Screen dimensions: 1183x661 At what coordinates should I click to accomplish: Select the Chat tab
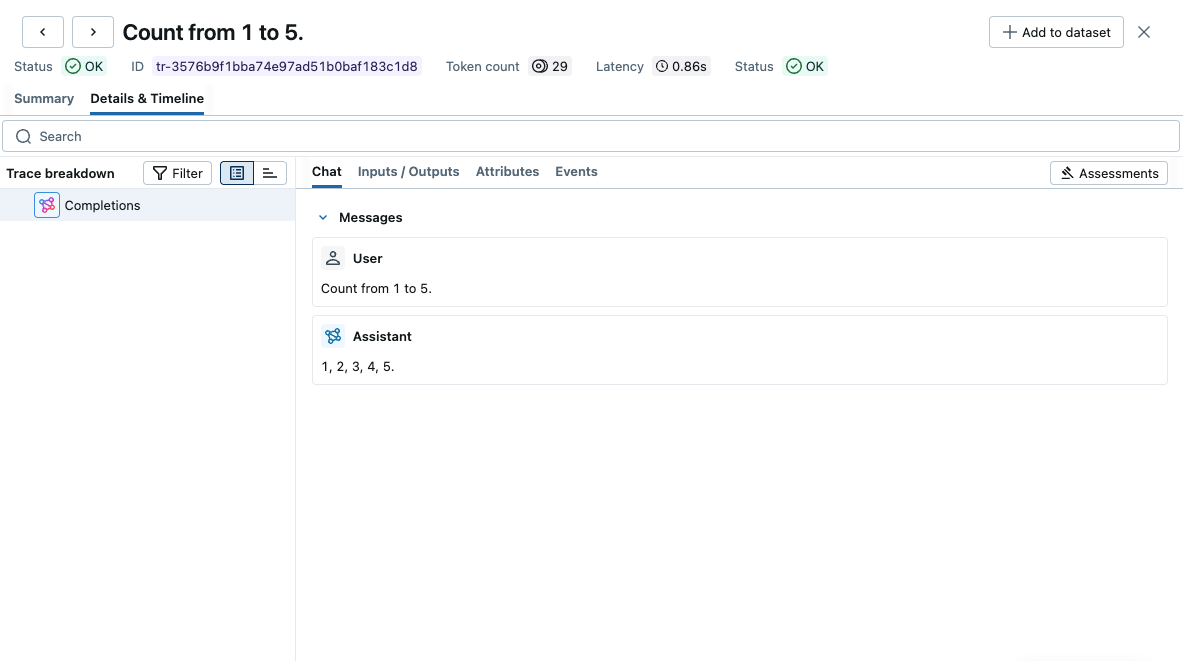click(x=326, y=171)
